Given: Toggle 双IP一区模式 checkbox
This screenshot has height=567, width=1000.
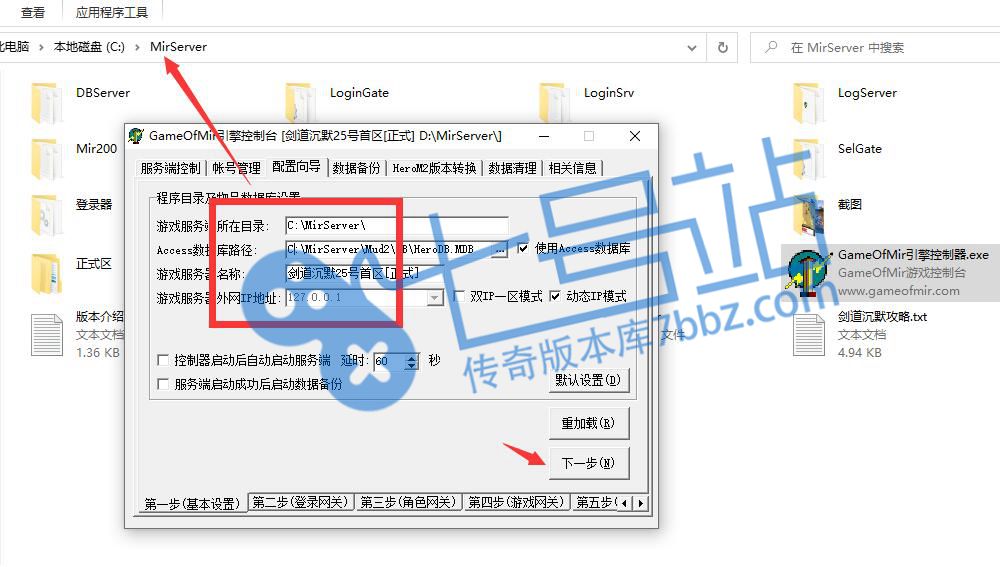Looking at the screenshot, I should (459, 296).
